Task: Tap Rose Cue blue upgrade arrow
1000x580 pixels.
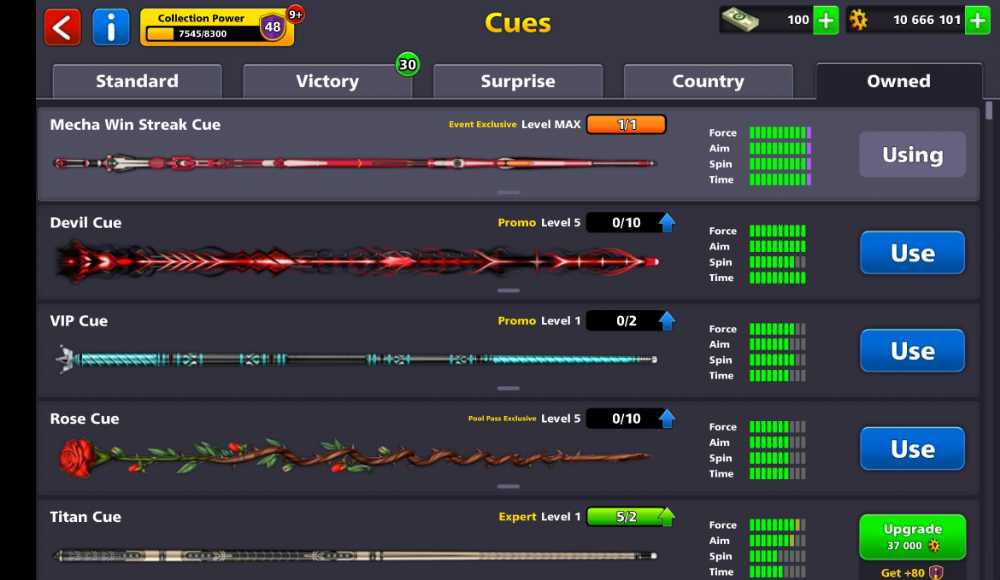Action: [667, 419]
